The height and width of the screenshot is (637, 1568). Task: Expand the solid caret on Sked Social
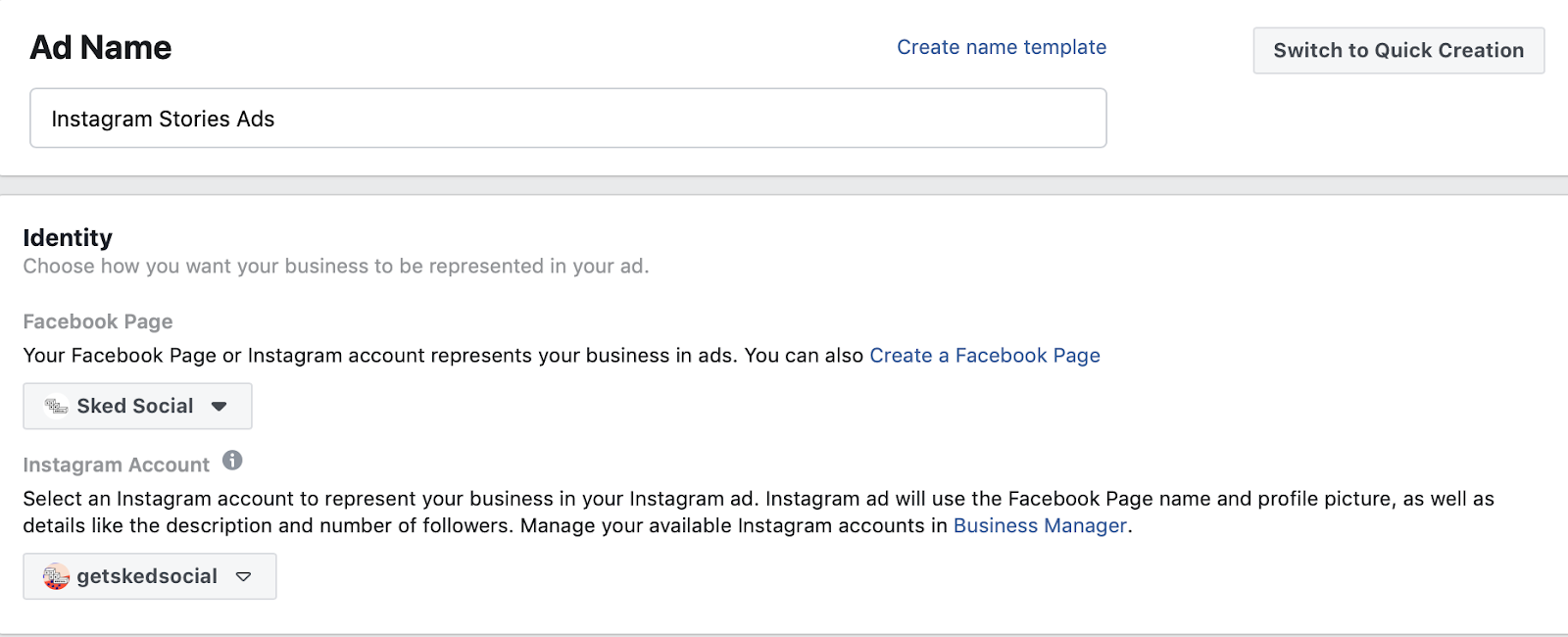coord(220,407)
